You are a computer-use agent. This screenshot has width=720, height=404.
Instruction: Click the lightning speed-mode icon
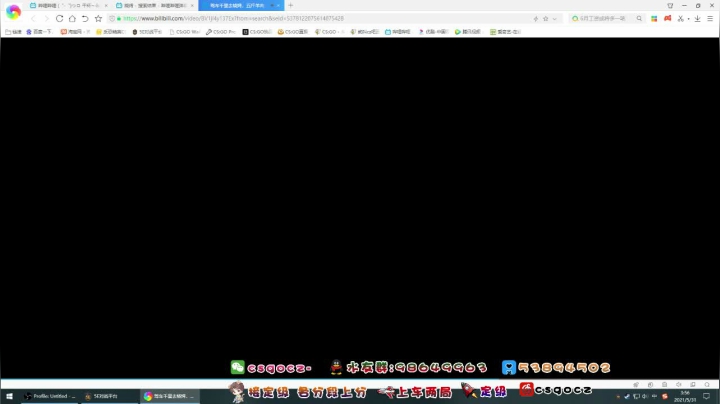point(535,19)
